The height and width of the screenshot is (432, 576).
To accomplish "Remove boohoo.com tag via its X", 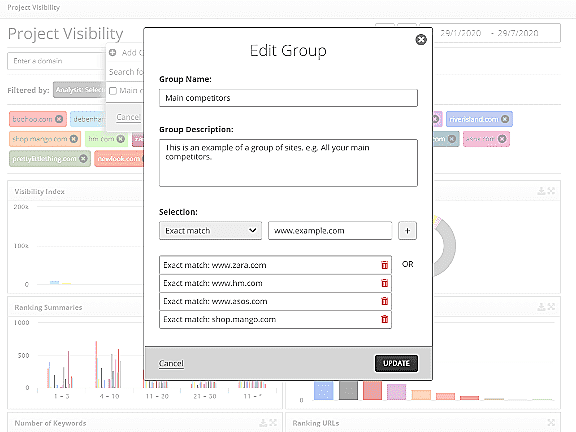I will click(x=59, y=119).
